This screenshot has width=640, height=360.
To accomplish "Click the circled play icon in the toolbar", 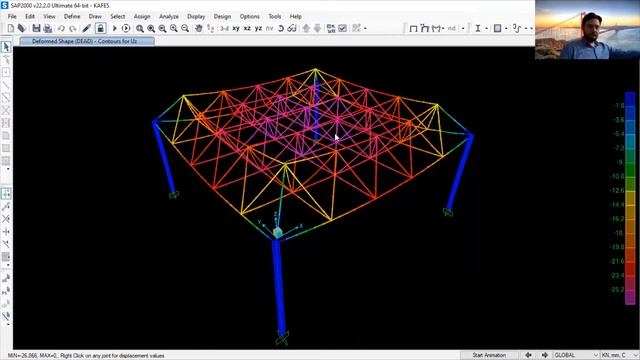I will (x=126, y=28).
